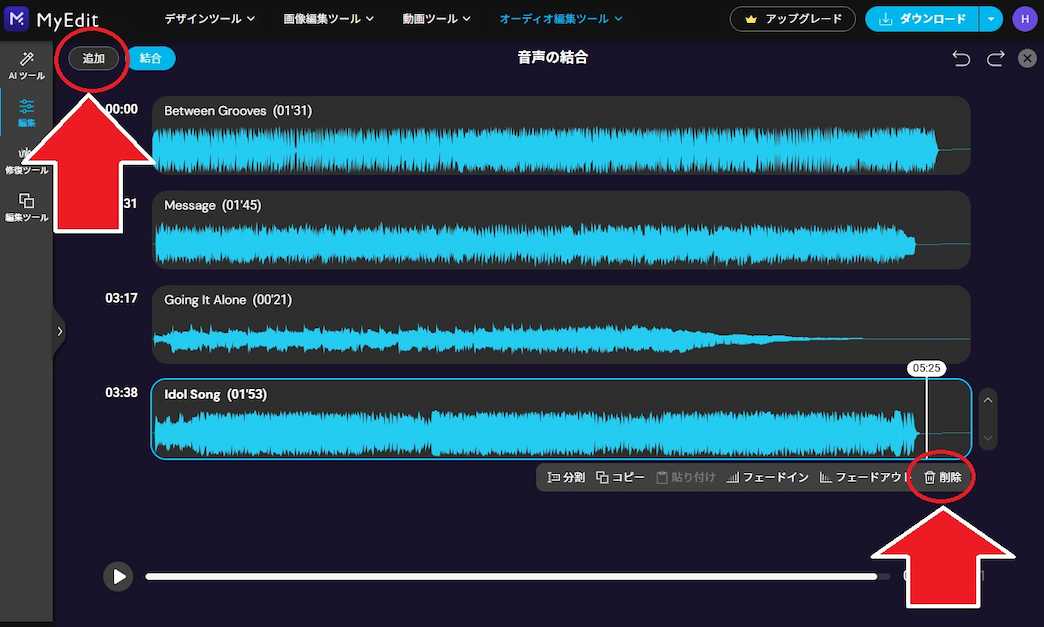Click the Undo arrow icon
The height and width of the screenshot is (627, 1044).
[x=961, y=58]
